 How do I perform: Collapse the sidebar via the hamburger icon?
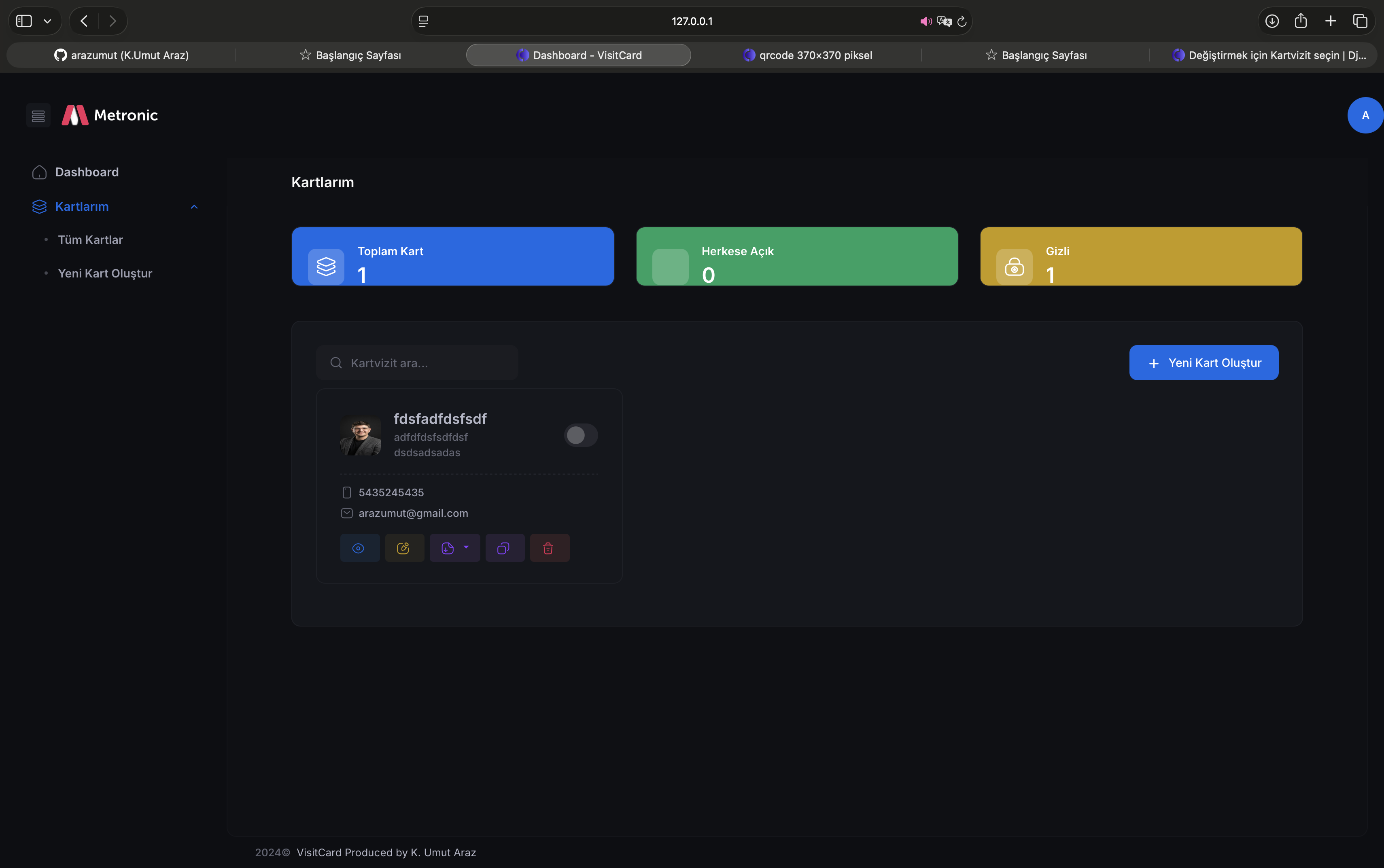tap(38, 115)
